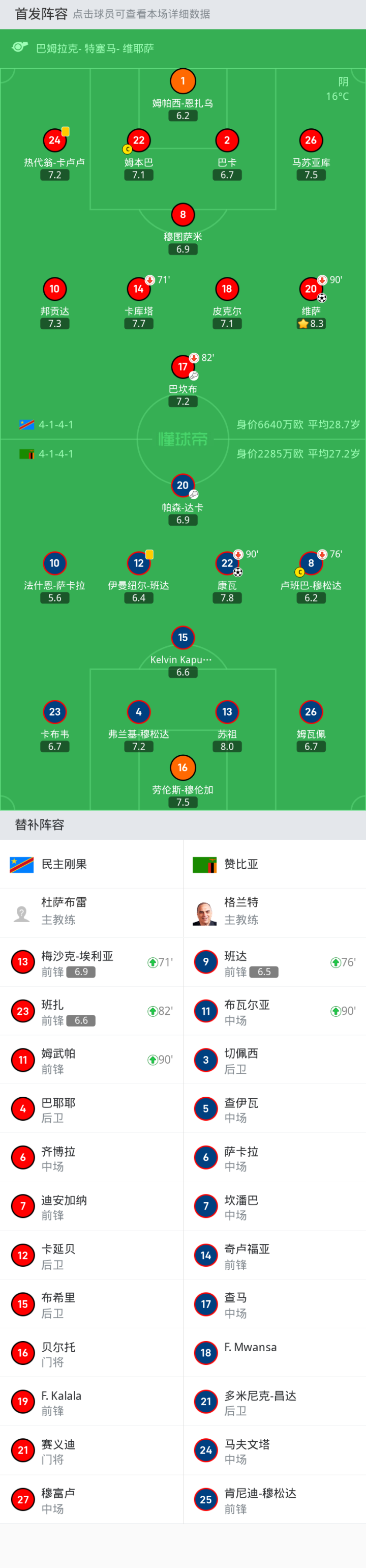Select player 17 巴坎布 on pitch
Screen dimensions: 366x1568
click(182, 367)
